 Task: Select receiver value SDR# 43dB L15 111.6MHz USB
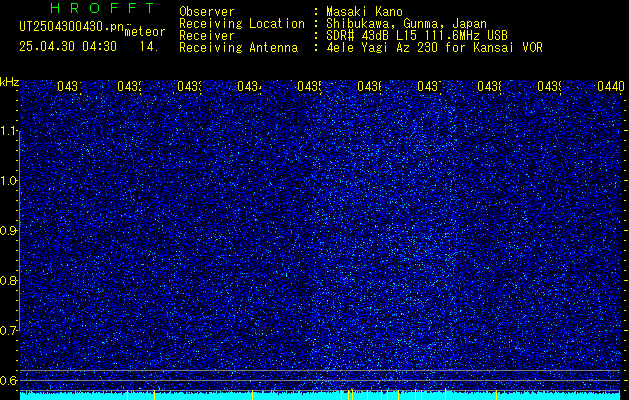[x=417, y=36]
